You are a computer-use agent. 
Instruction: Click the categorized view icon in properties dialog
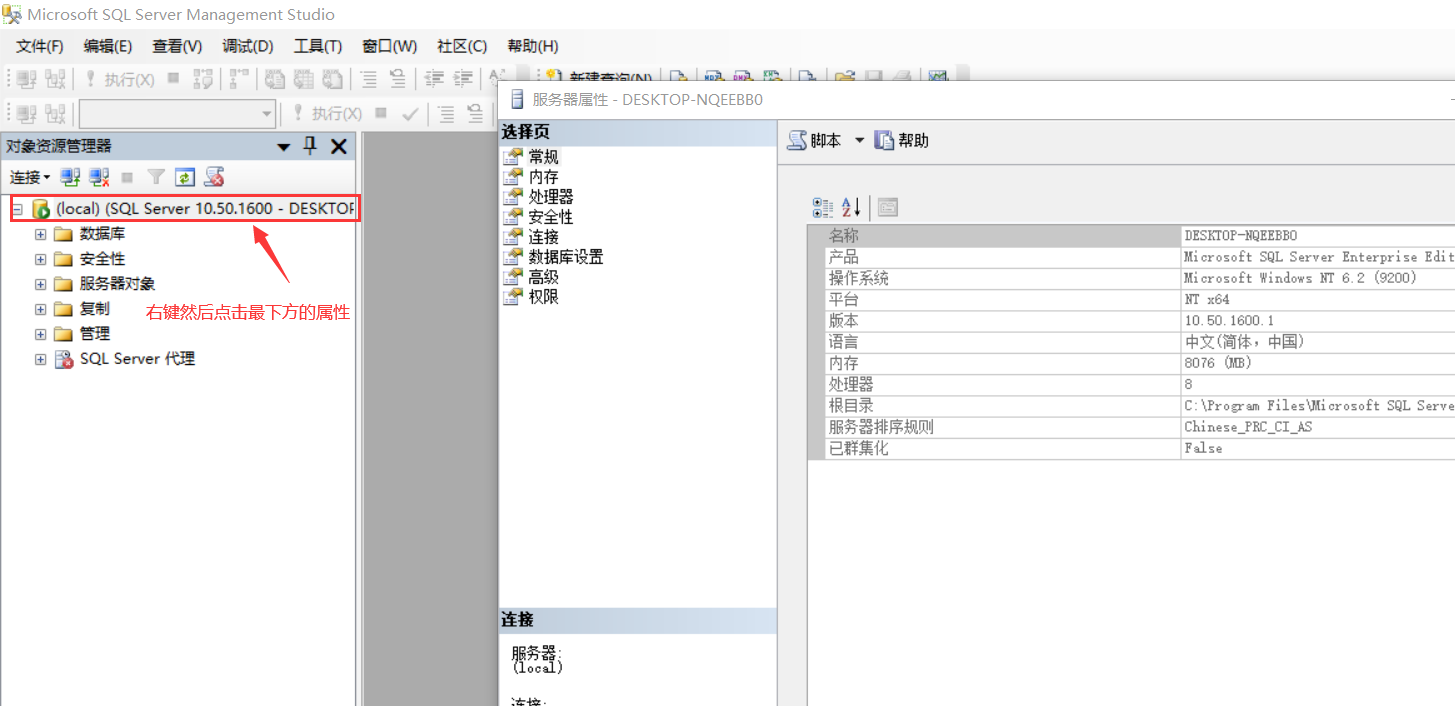click(822, 206)
